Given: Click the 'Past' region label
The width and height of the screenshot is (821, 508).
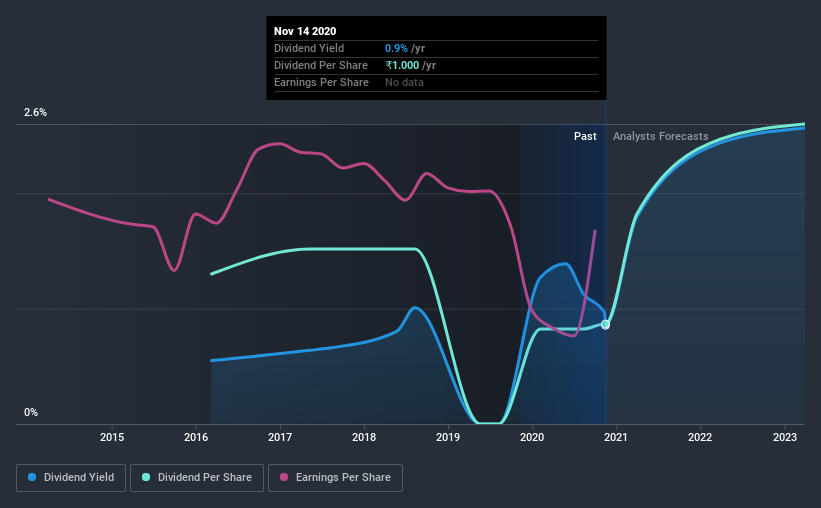Looking at the screenshot, I should coord(585,136).
